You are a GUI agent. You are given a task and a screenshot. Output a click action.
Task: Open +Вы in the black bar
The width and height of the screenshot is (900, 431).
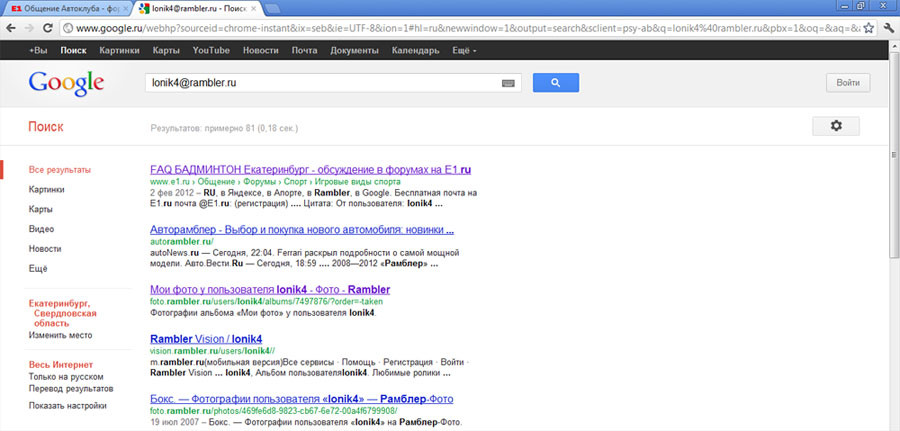point(38,51)
